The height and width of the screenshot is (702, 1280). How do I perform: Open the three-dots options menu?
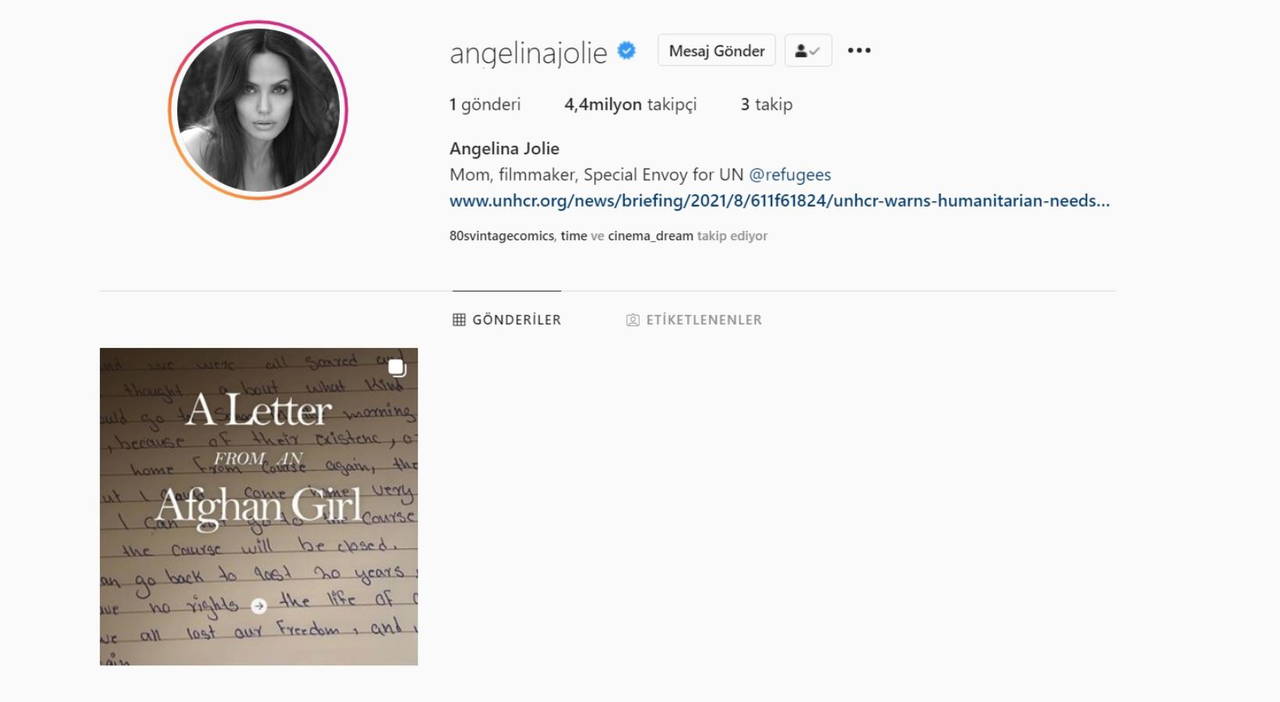click(x=859, y=50)
